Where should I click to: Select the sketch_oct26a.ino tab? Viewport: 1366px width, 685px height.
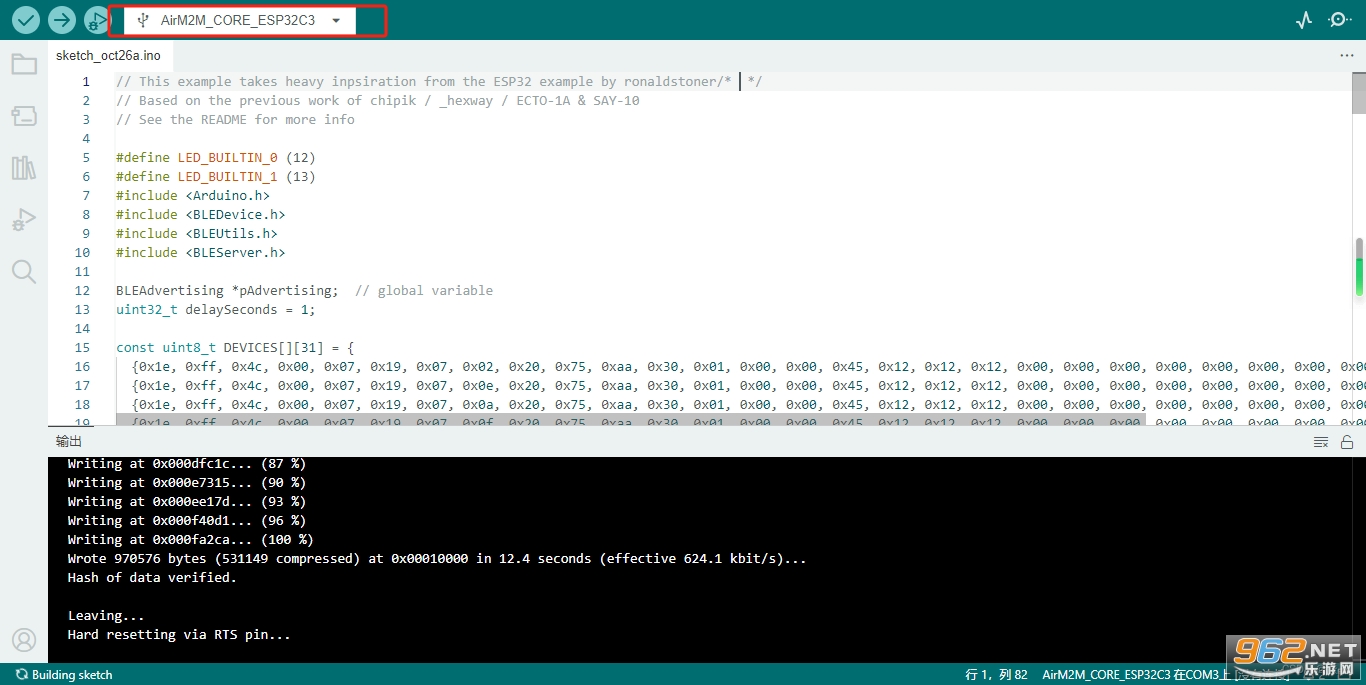tap(108, 56)
